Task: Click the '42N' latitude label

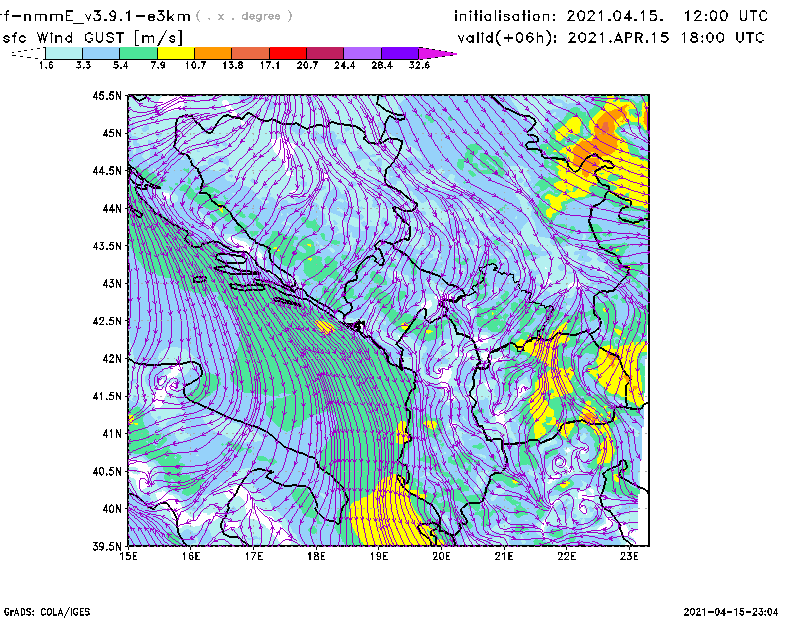Action: pos(112,358)
